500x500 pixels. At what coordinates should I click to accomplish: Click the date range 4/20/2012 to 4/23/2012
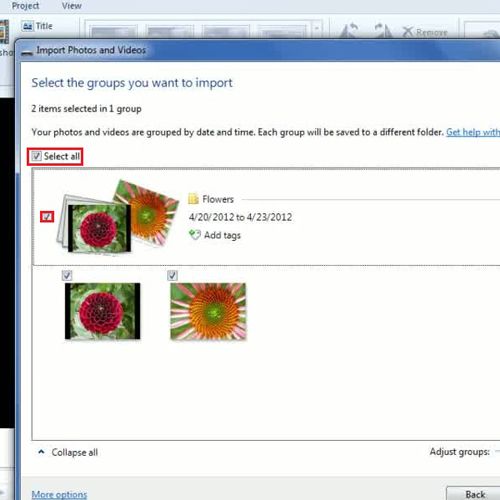point(240,217)
